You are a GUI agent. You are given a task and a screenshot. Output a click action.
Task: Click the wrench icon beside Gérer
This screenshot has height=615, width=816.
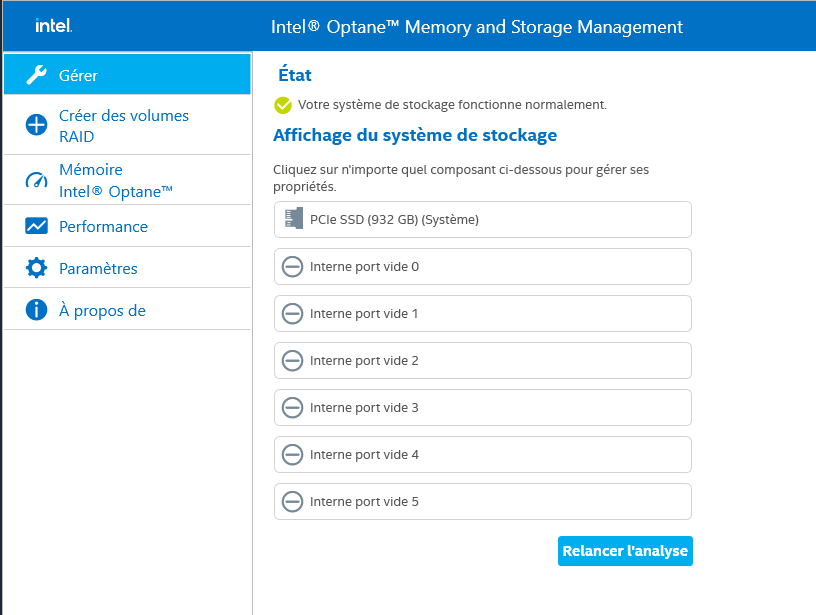[36, 75]
